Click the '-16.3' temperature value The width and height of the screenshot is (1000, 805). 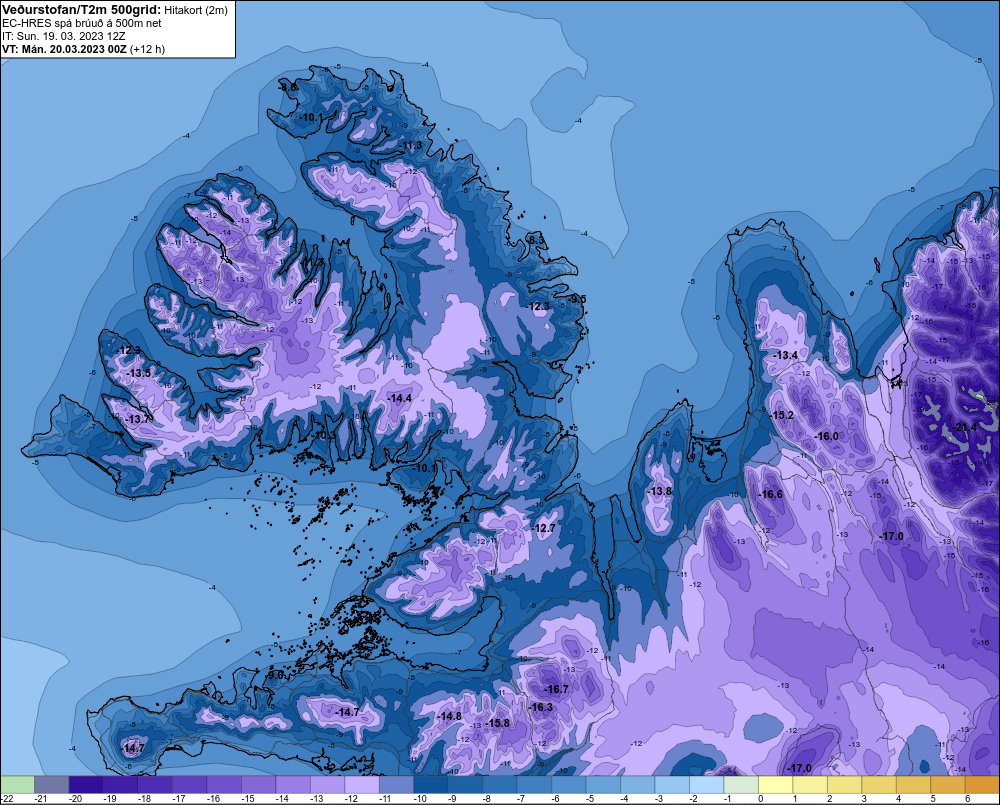[x=541, y=707]
